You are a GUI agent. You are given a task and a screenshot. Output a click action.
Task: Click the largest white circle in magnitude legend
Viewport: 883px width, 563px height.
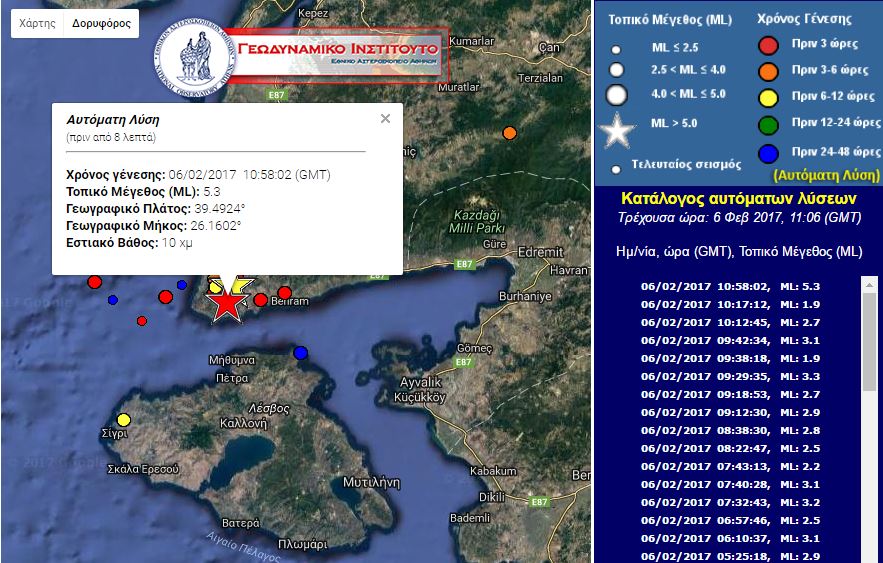coord(617,95)
